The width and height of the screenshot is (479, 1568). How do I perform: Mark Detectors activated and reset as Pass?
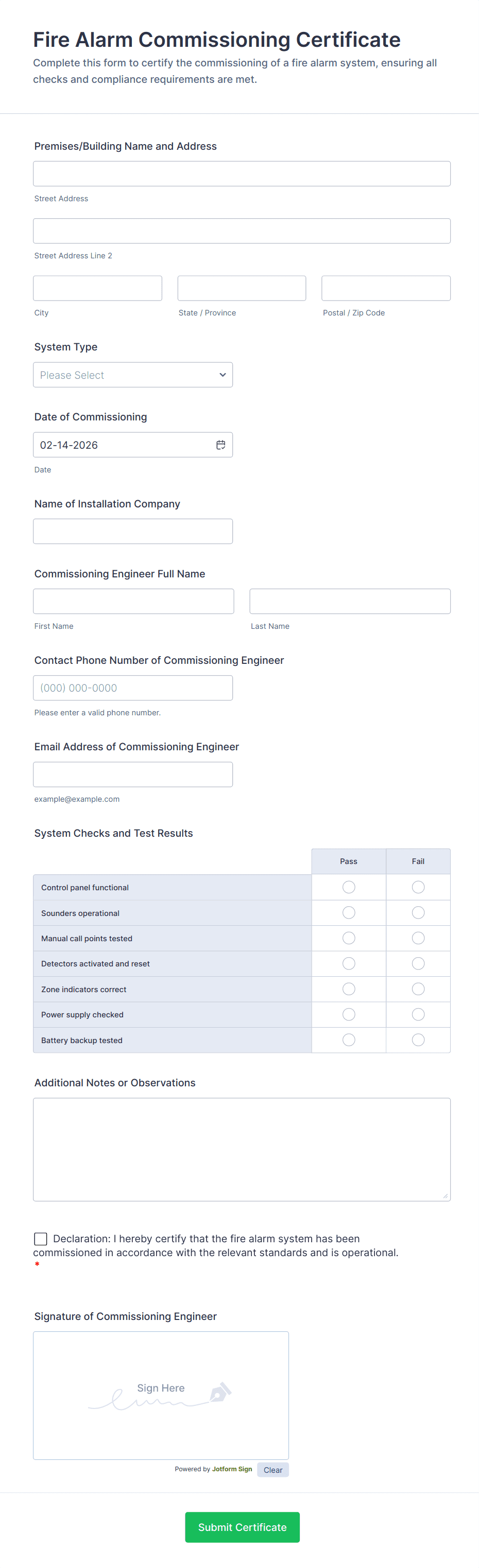[349, 963]
